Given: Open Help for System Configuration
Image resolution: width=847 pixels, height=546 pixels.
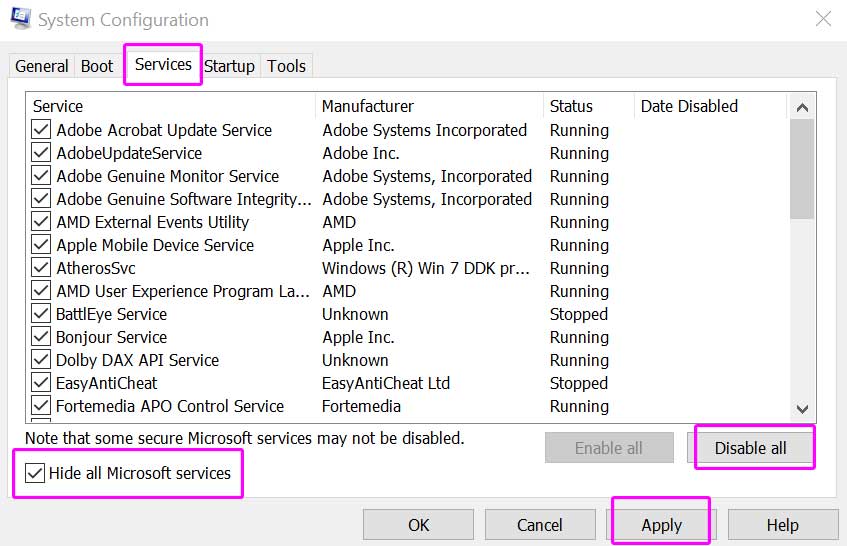Looking at the screenshot, I should pos(783,524).
